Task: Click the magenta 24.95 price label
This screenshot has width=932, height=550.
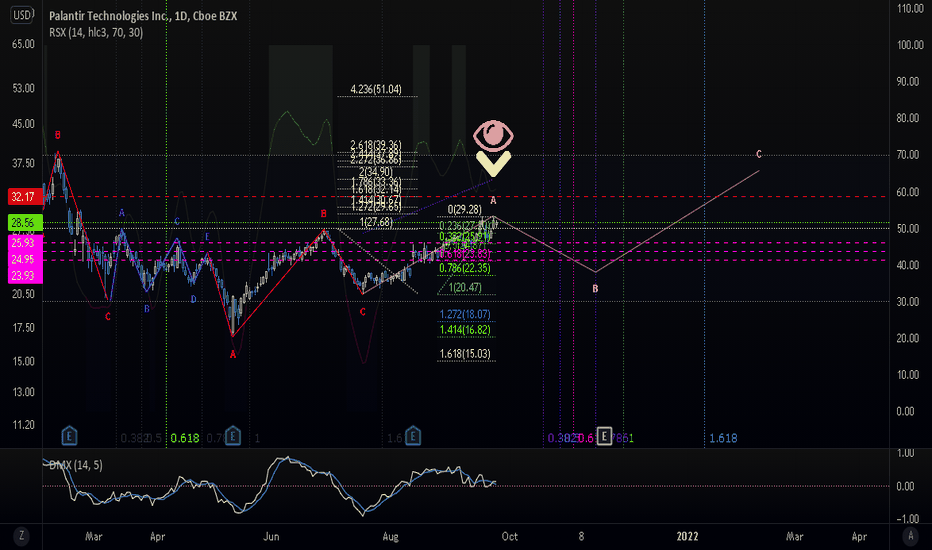Action: tap(24, 259)
